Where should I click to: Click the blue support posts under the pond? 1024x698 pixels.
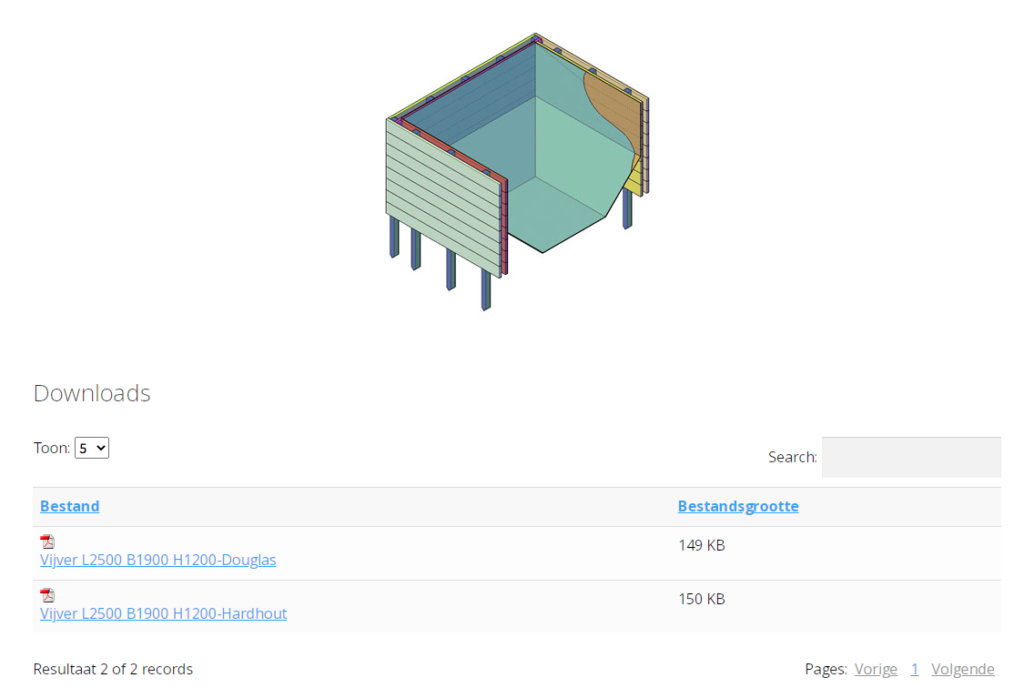[x=451, y=270]
